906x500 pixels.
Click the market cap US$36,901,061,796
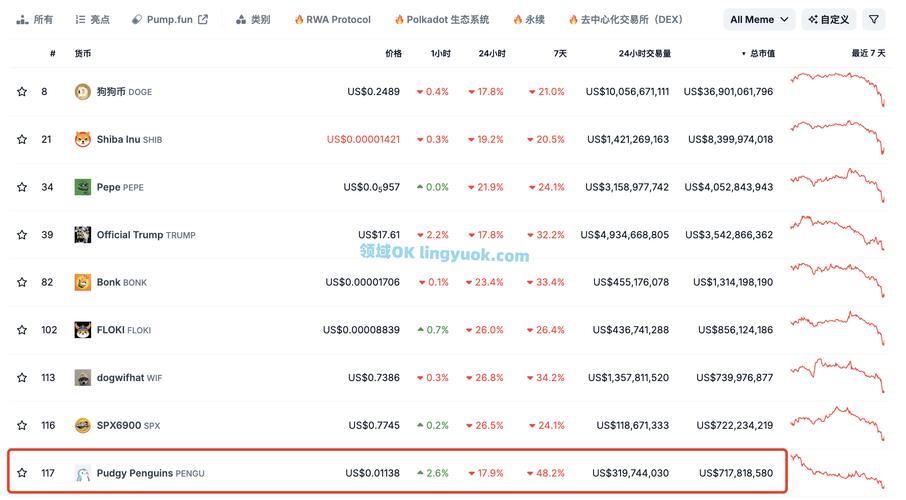point(728,91)
